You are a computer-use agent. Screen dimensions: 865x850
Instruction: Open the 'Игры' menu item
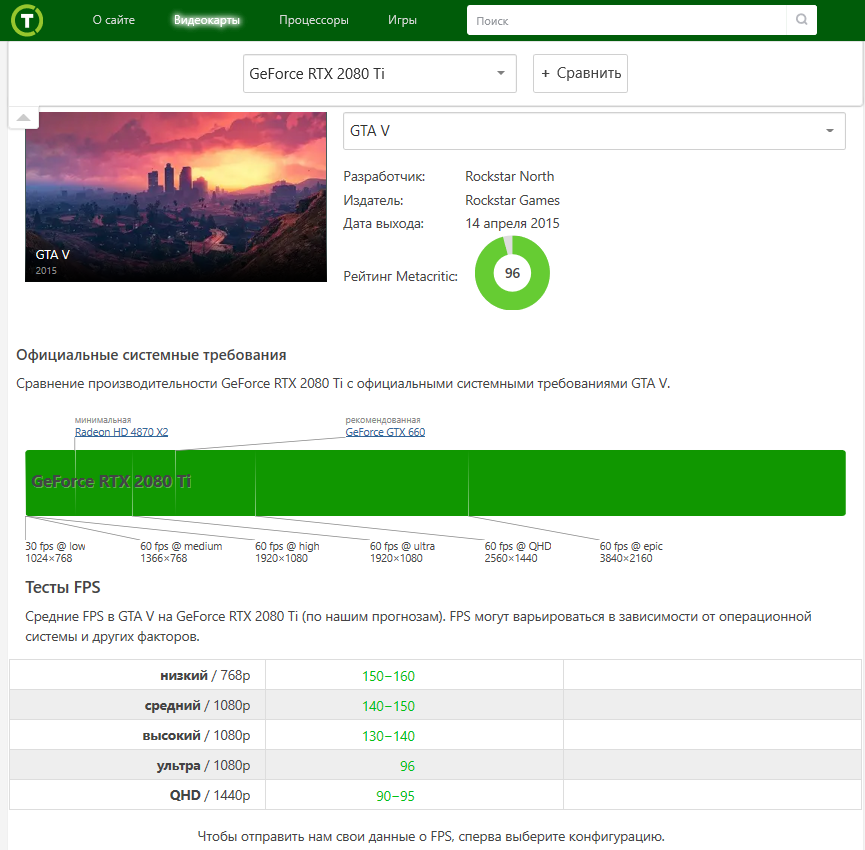[402, 20]
